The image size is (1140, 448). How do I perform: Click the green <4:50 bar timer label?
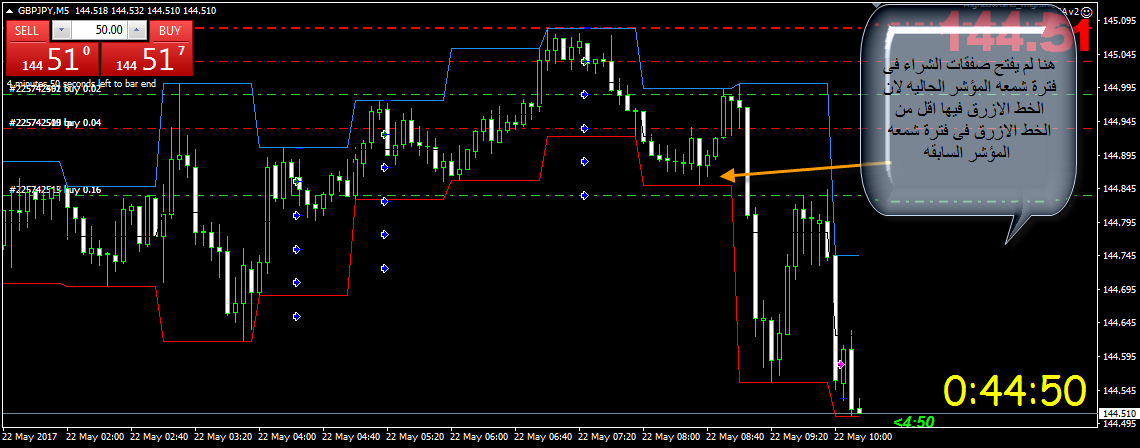pos(914,421)
